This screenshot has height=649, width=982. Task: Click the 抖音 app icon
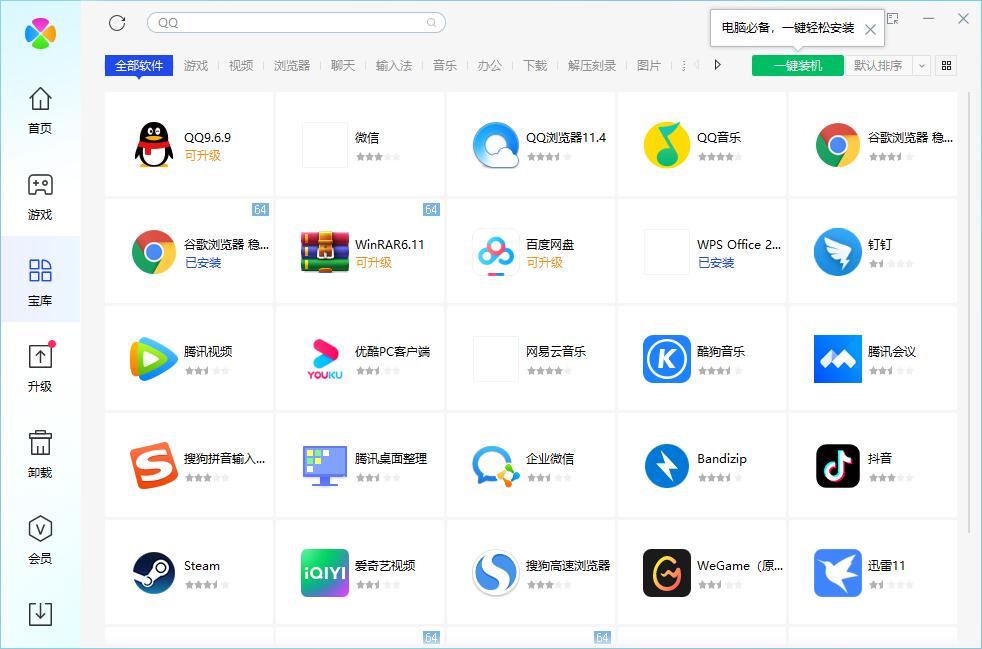coord(838,465)
